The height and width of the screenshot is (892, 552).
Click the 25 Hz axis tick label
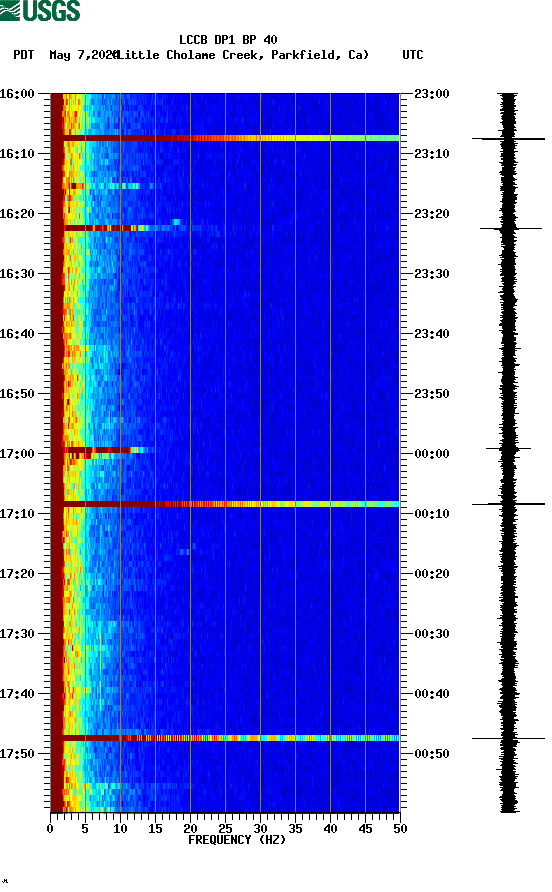(x=225, y=829)
